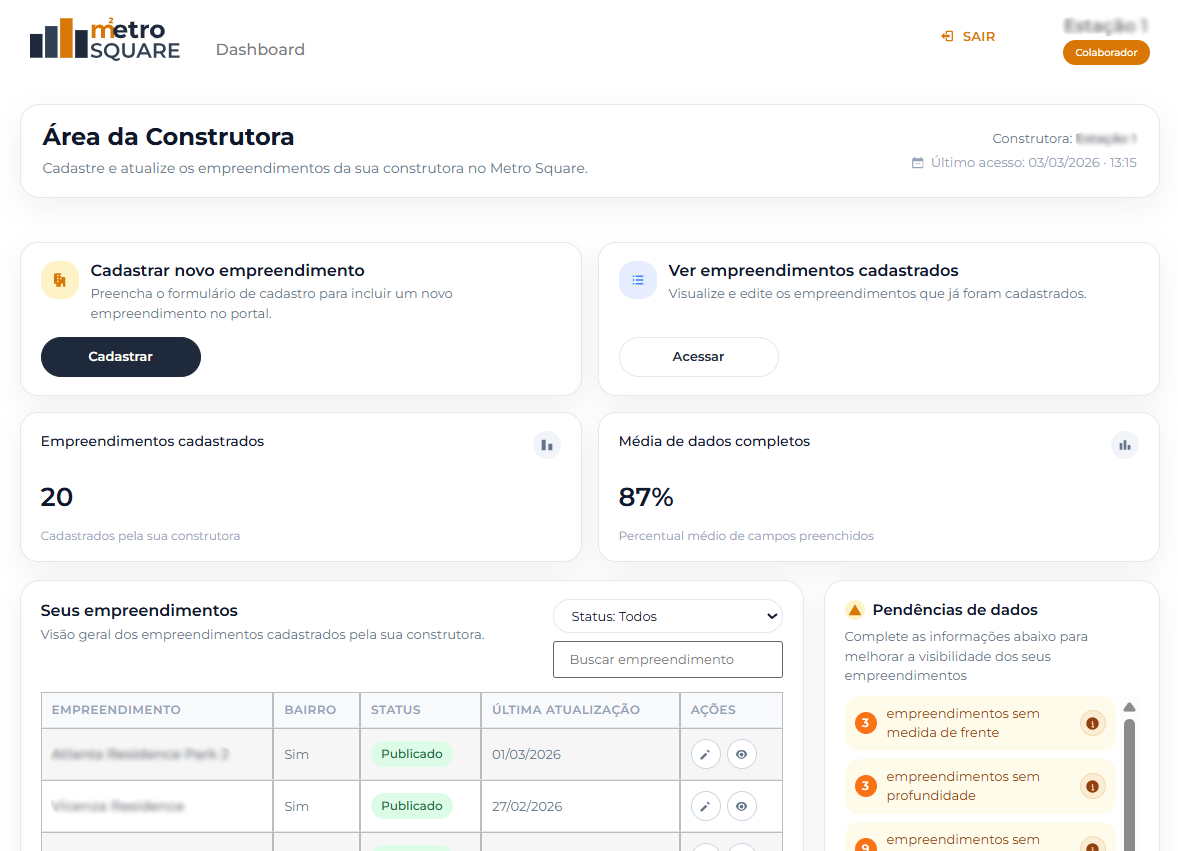
Task: Open the Status: Todos dropdown
Action: 667,617
